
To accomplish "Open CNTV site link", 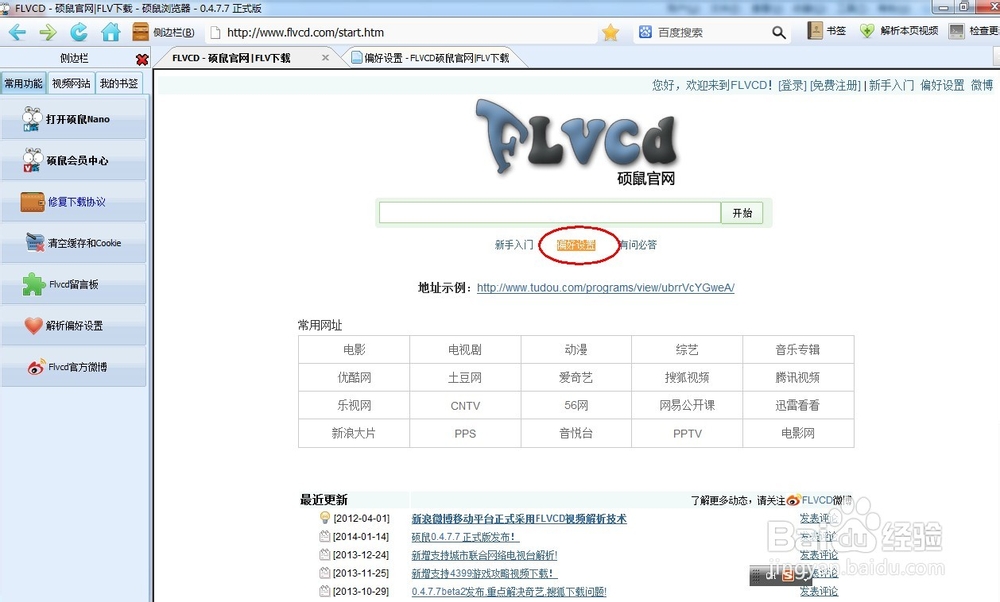I will 465,406.
